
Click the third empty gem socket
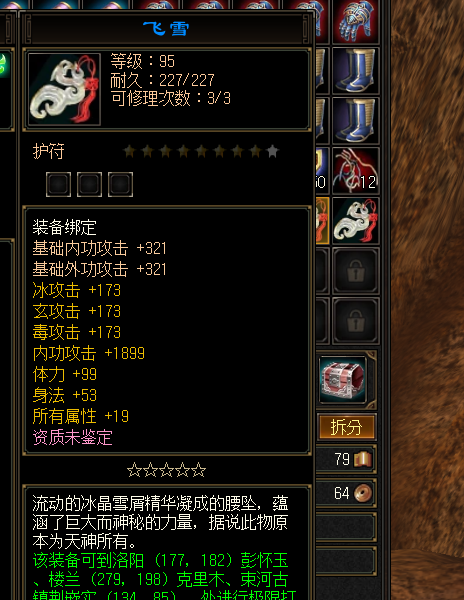[120, 184]
